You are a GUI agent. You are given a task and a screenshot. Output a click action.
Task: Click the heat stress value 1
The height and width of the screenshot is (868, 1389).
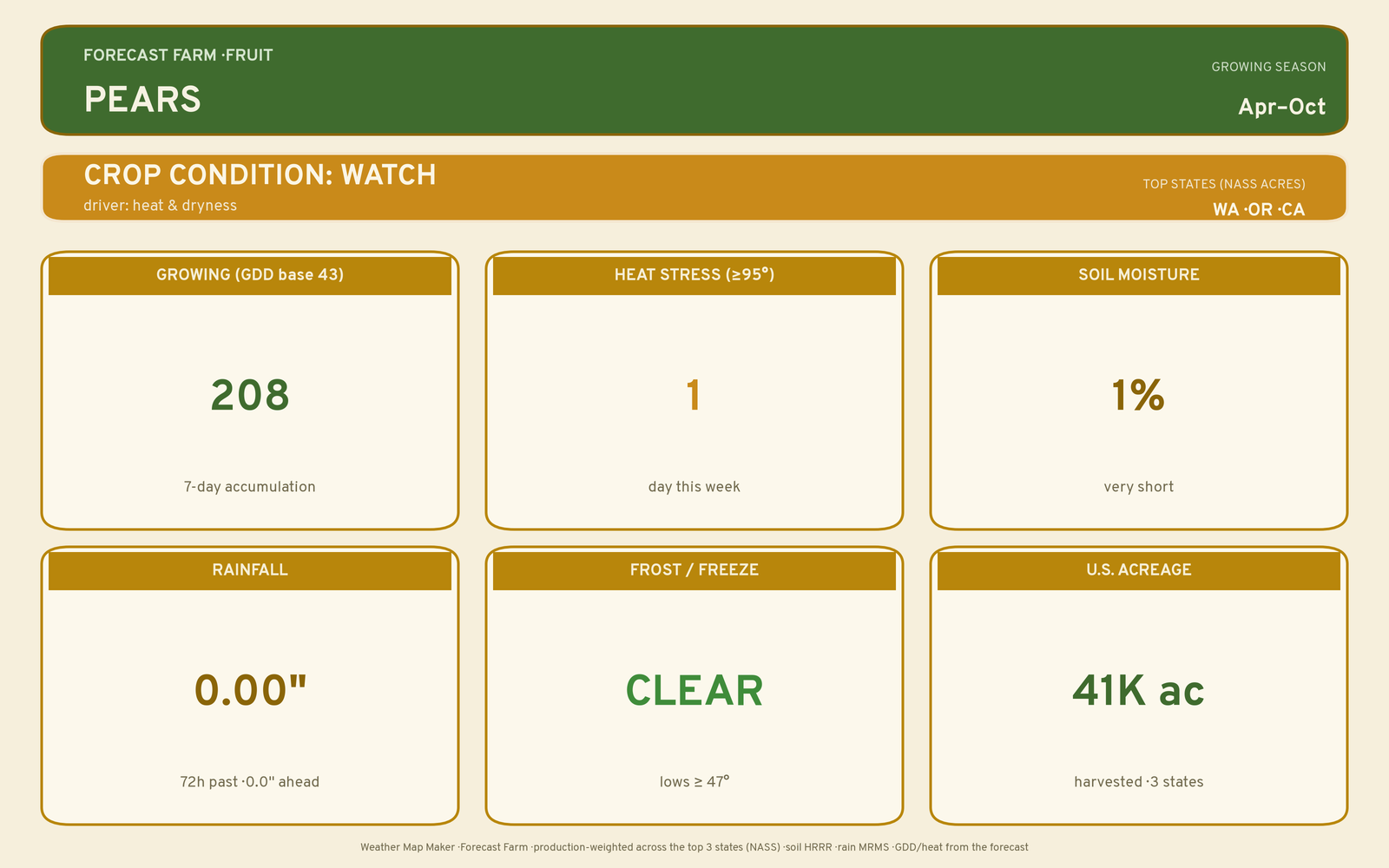pos(694,396)
